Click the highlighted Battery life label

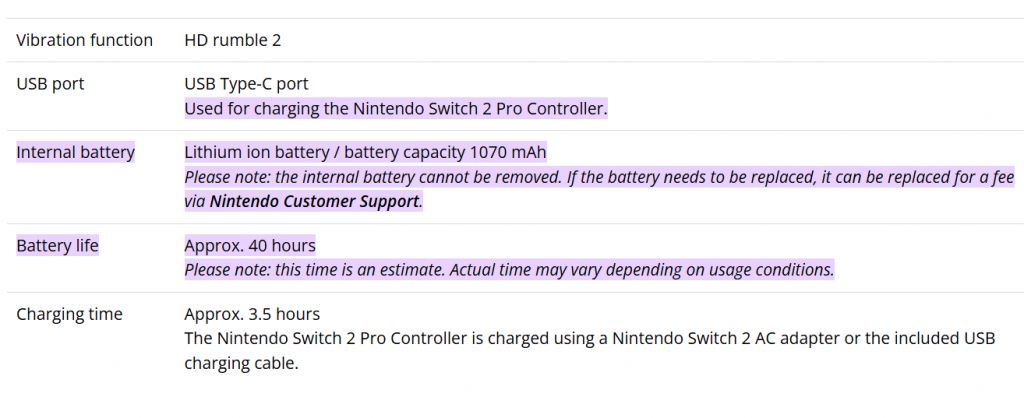coord(57,245)
